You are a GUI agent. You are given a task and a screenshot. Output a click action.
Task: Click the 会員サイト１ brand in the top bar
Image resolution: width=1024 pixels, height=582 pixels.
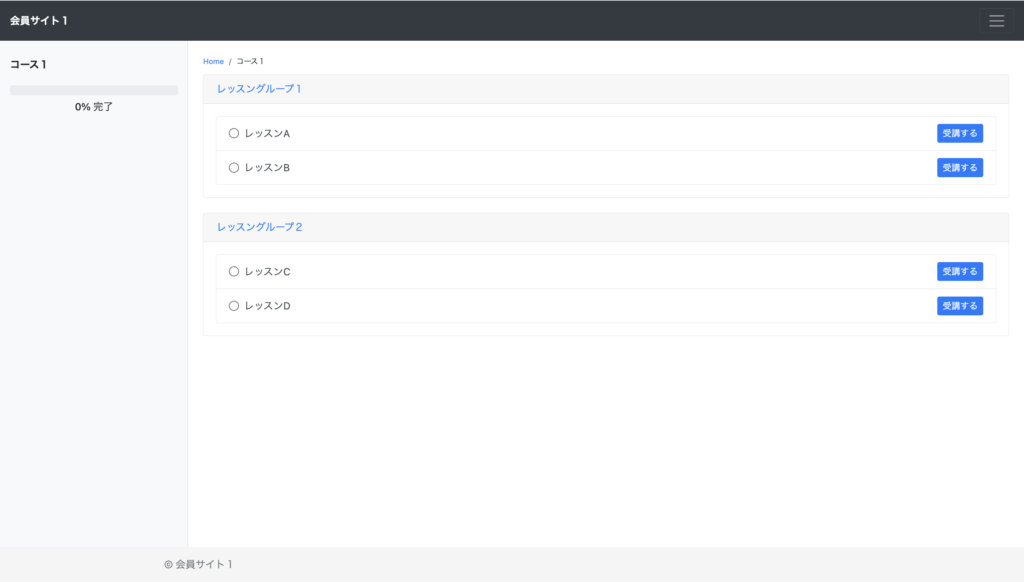(39, 21)
